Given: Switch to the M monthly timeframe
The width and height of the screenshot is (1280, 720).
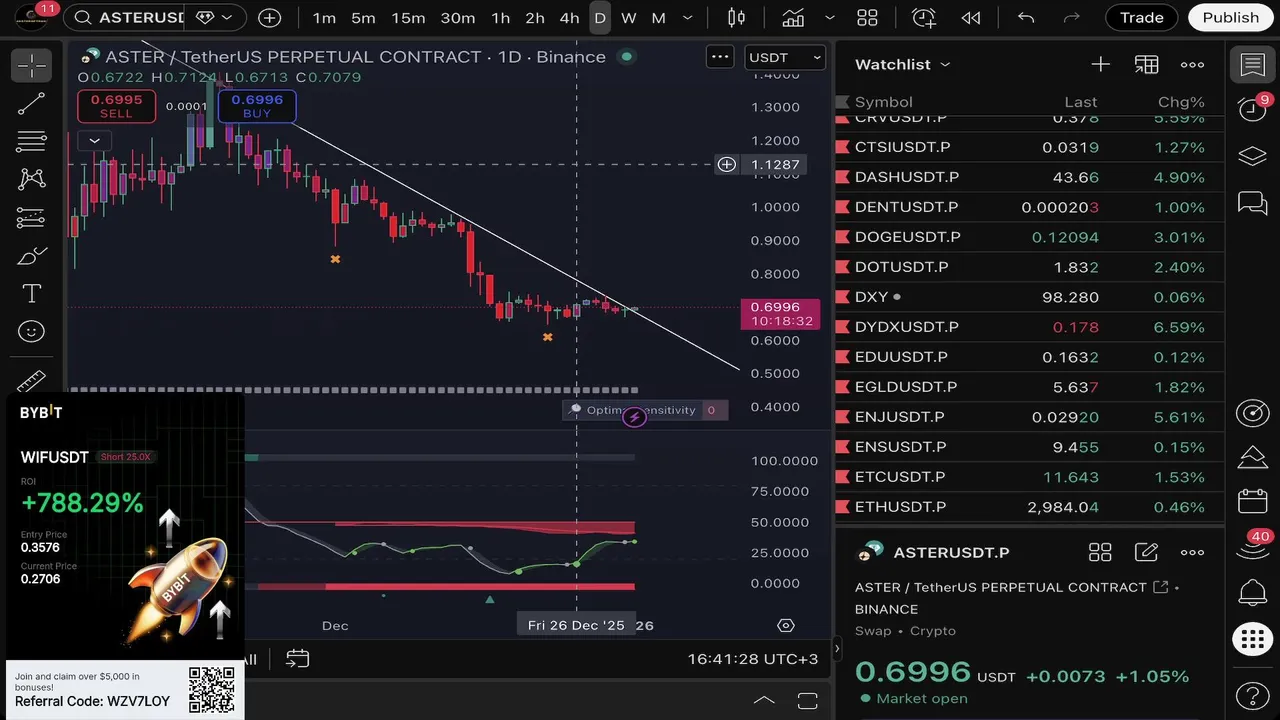Looking at the screenshot, I should 659,18.
